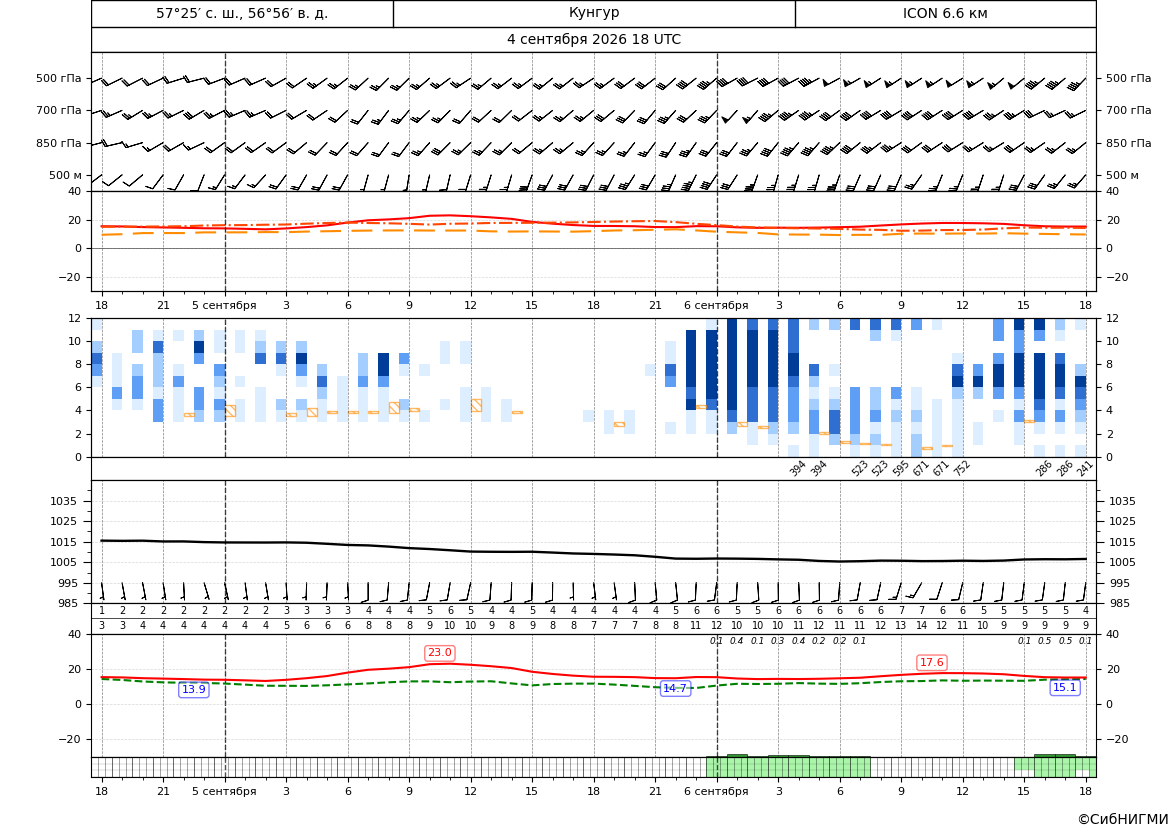Click the blue 14.7 minimum temperature label

[x=675, y=688]
